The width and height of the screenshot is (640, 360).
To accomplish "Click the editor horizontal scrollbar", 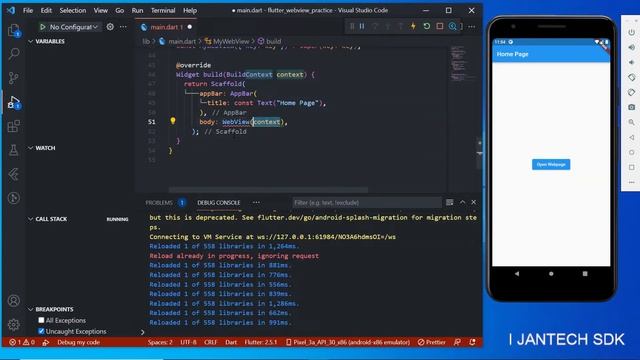I will tap(268, 189).
